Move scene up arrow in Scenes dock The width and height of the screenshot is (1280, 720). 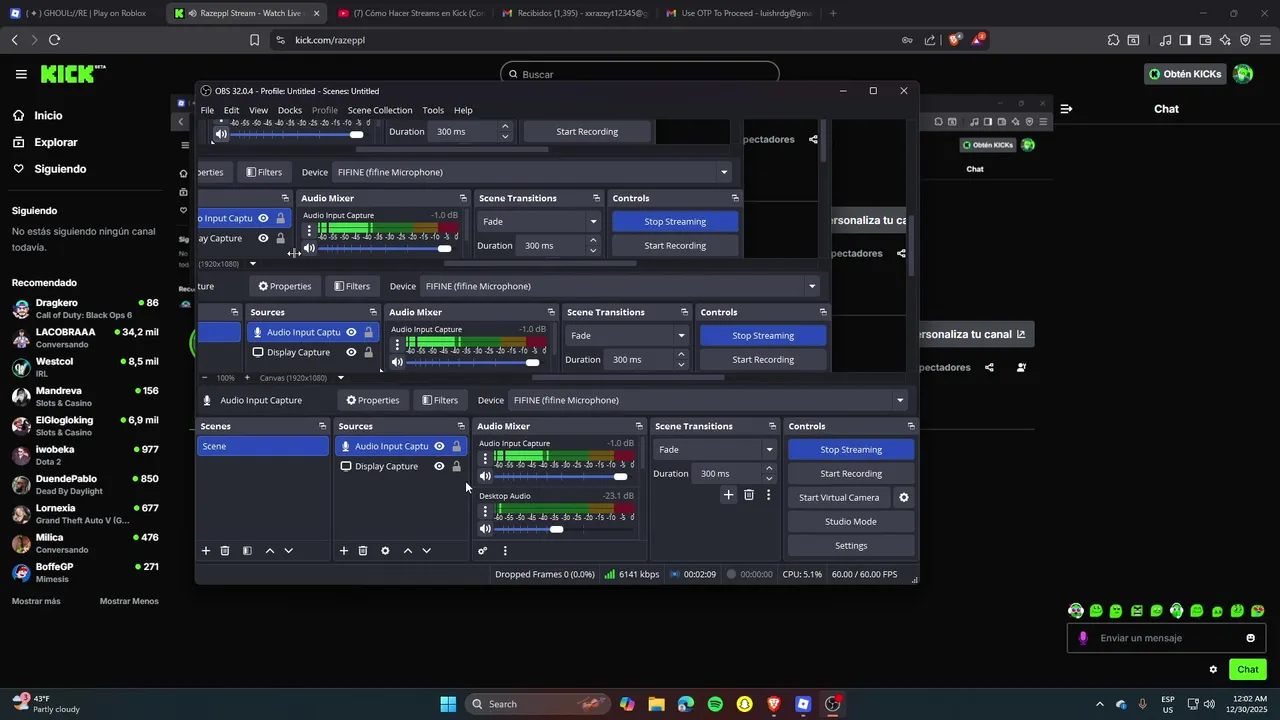[x=270, y=551]
